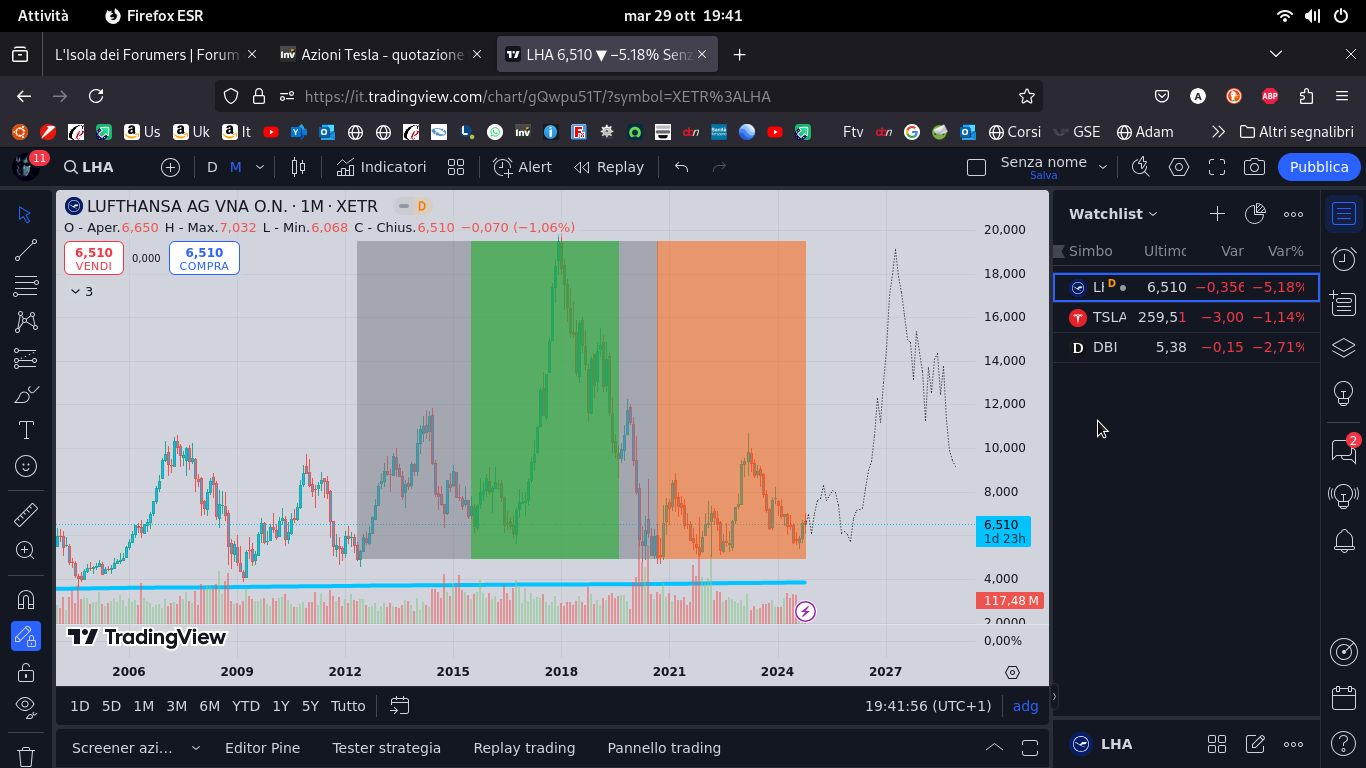Expand Screener azioni dropdown
The width and height of the screenshot is (1366, 768).
(195, 748)
